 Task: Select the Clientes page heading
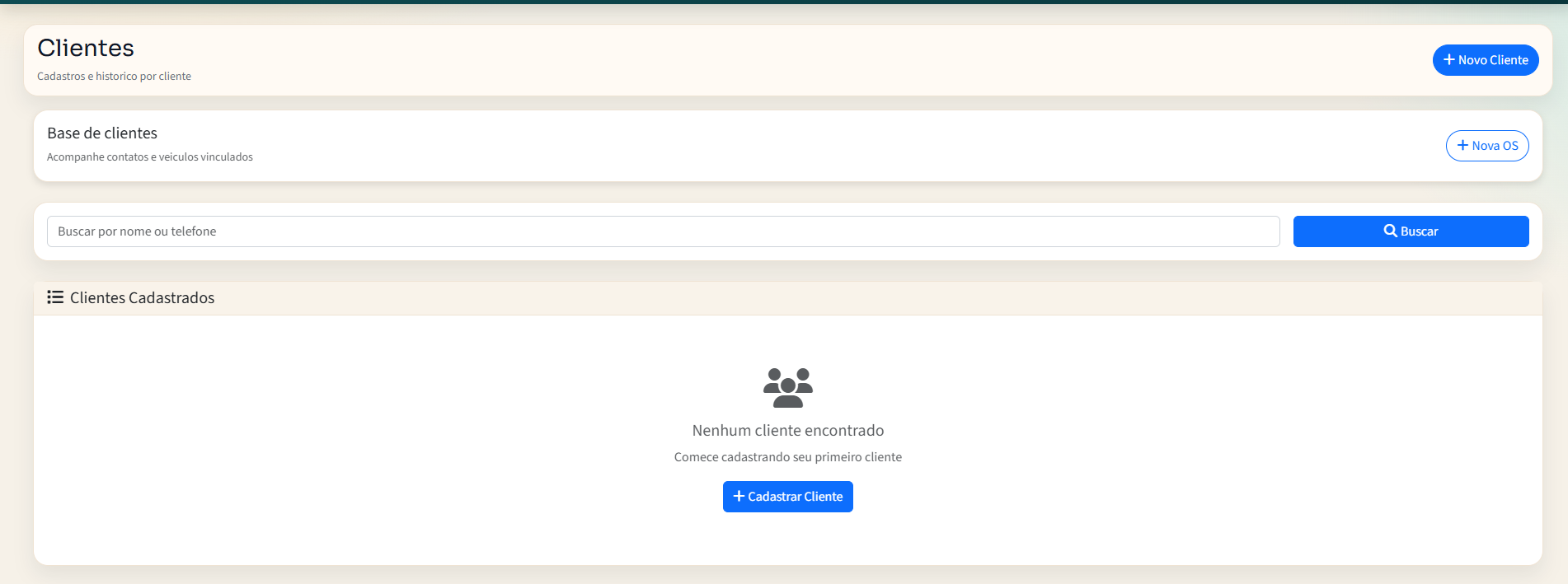(86, 48)
